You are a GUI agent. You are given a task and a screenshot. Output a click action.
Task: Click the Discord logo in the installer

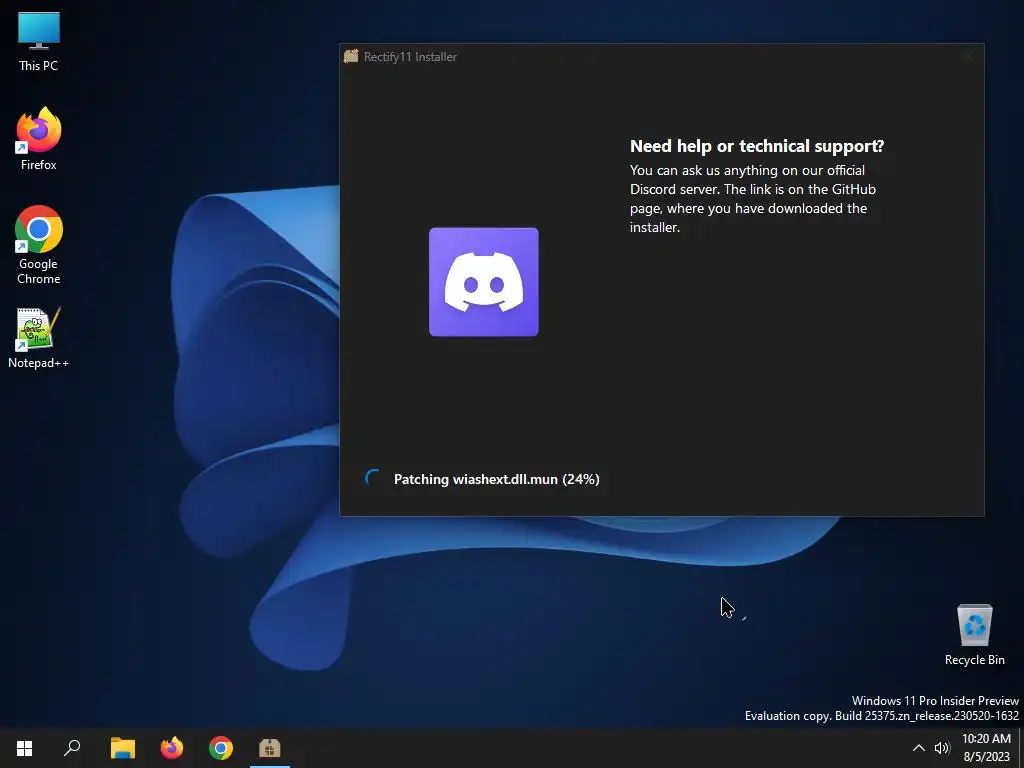click(x=483, y=282)
